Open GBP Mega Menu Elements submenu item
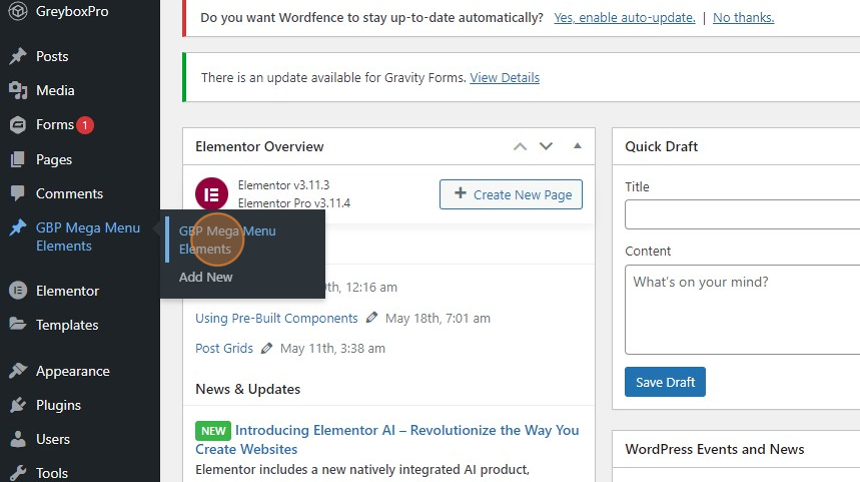The width and height of the screenshot is (860, 482). pyautogui.click(x=227, y=240)
